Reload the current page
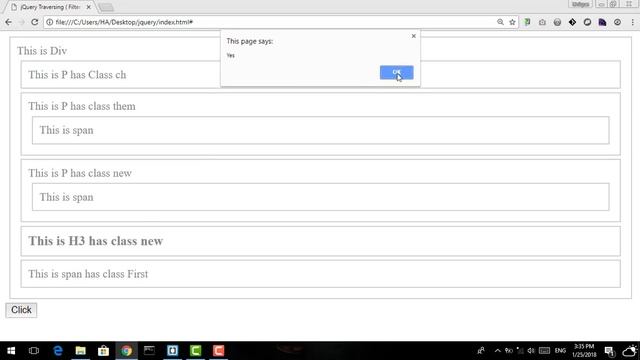 click(35, 22)
